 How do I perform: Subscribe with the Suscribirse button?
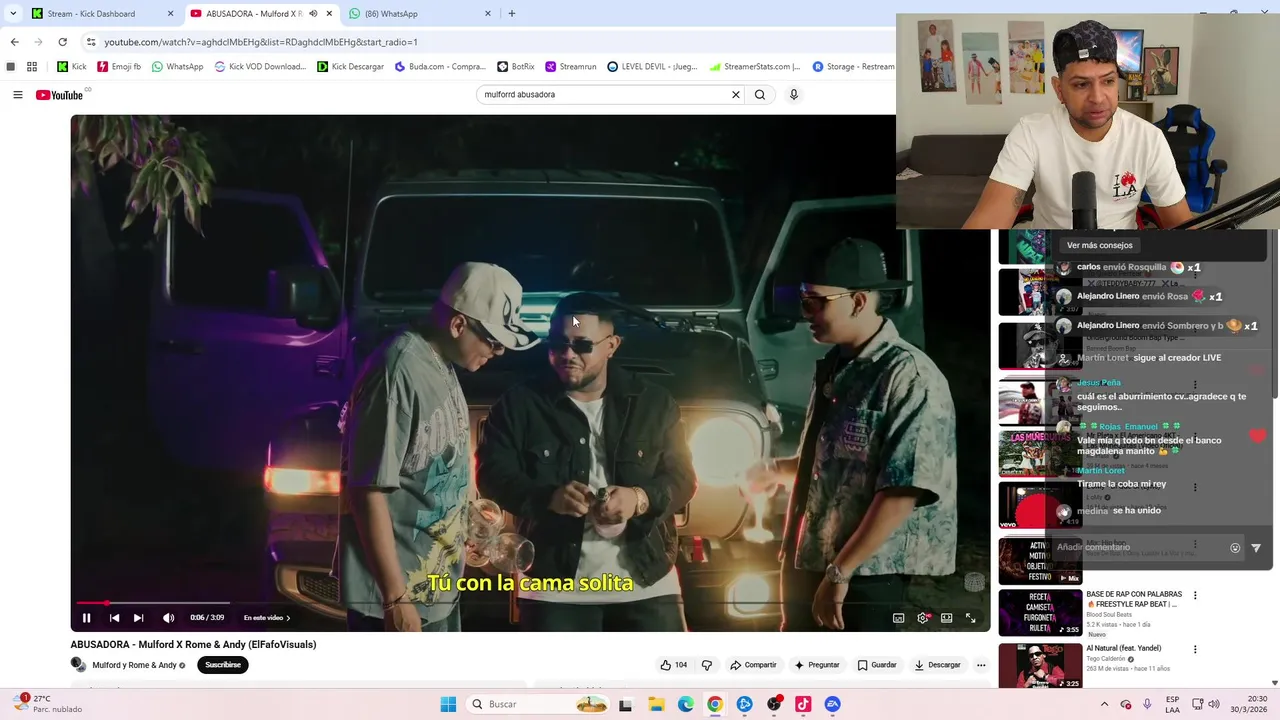[223, 665]
